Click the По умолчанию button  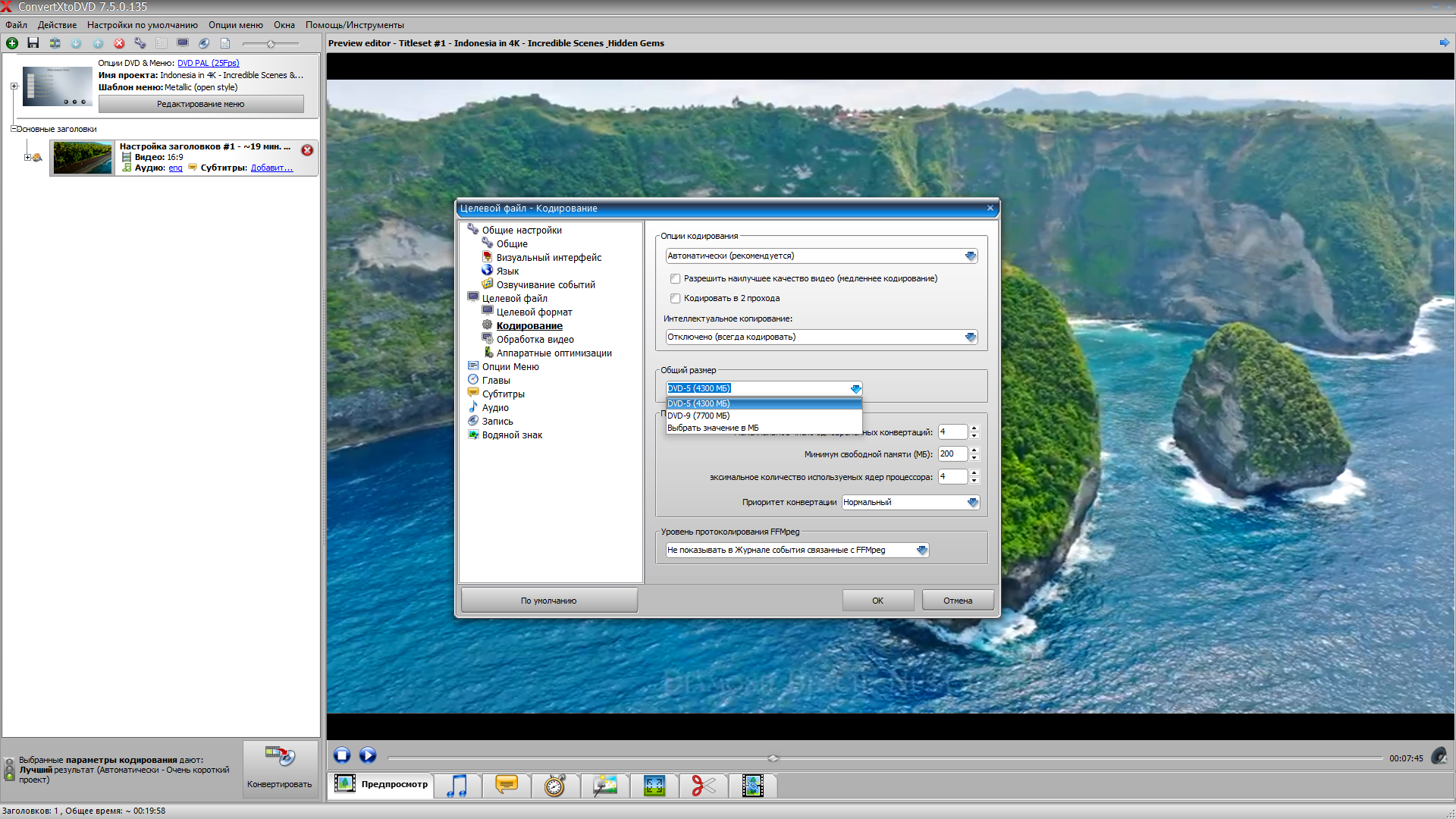click(549, 601)
